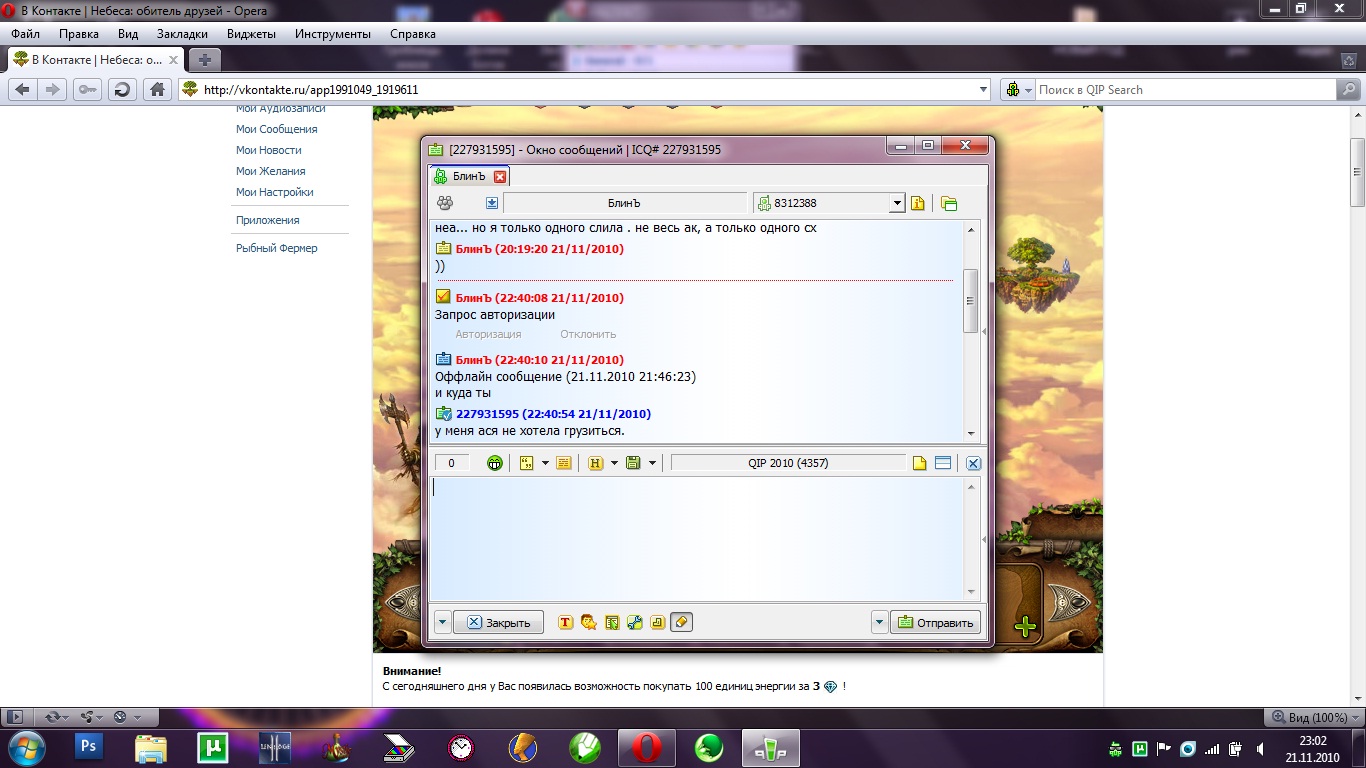Screen dimensions: 1366x768
Task: Click the green floppy save icon in QIP
Action: pyautogui.click(x=633, y=463)
